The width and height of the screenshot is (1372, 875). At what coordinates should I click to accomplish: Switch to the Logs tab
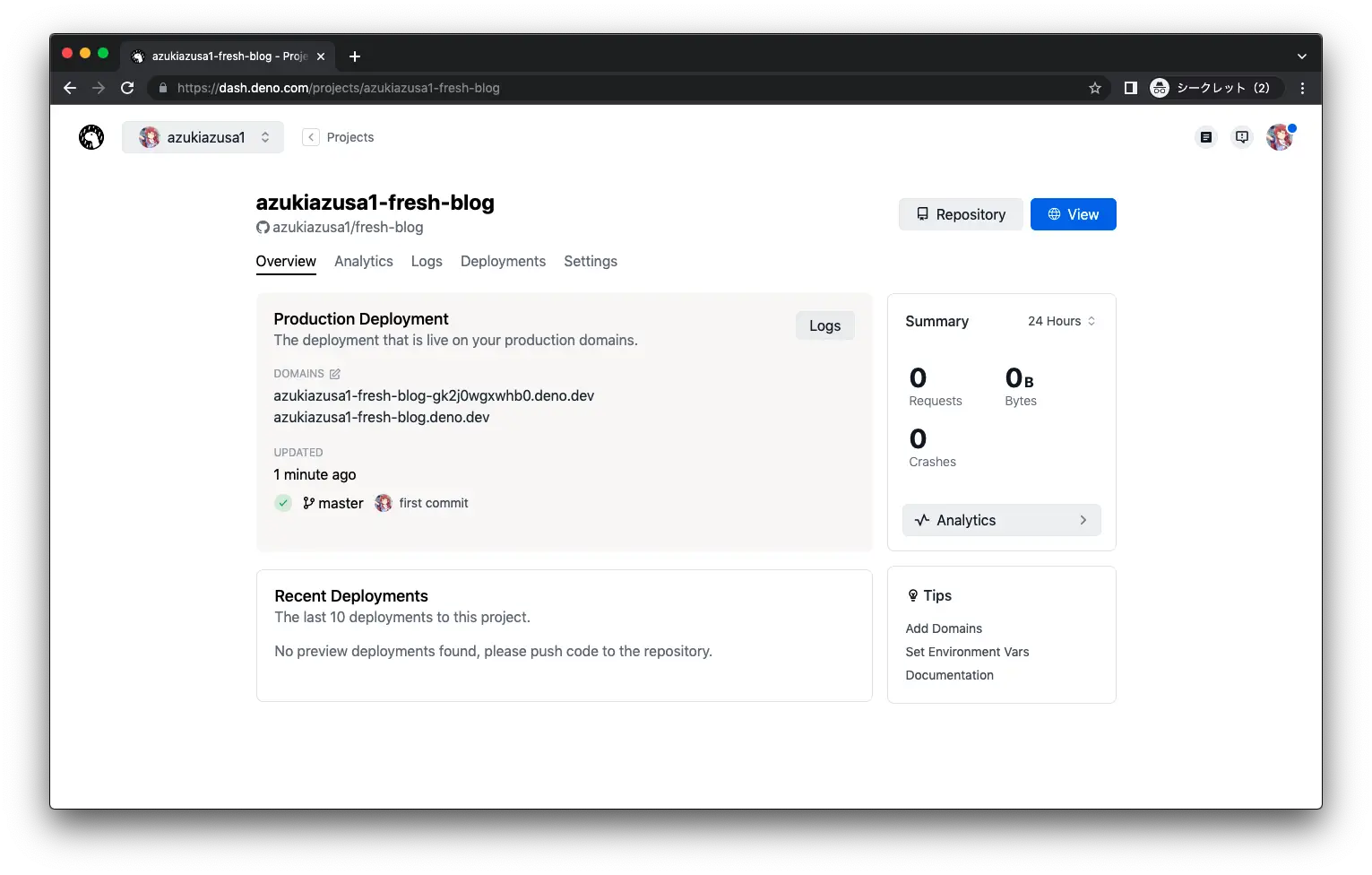click(x=427, y=262)
